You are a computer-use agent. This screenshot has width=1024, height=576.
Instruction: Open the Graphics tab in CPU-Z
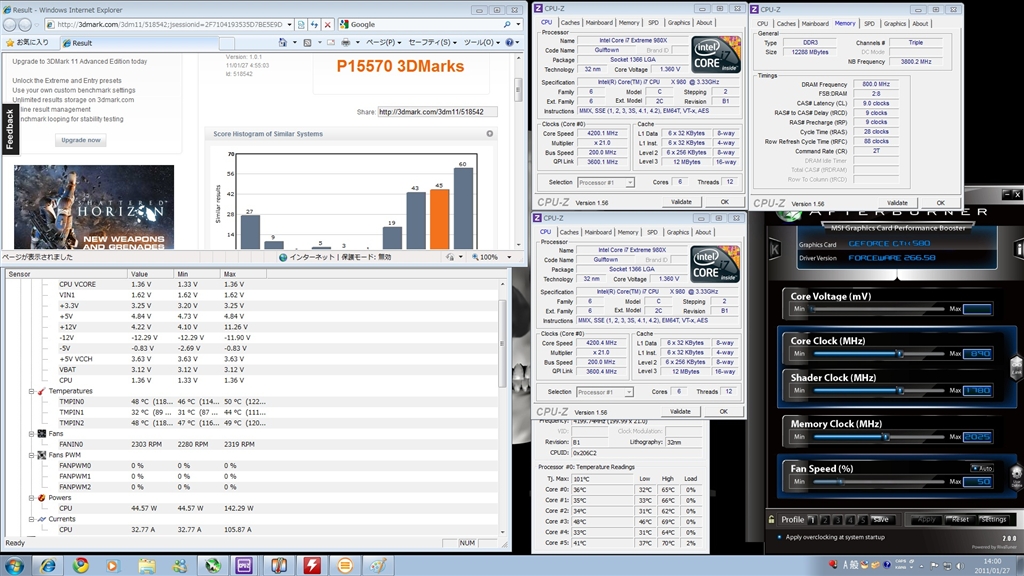(679, 22)
